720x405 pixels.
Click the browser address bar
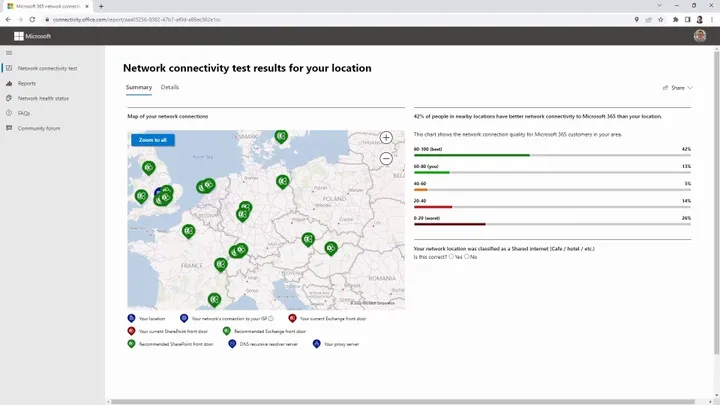coord(340,19)
